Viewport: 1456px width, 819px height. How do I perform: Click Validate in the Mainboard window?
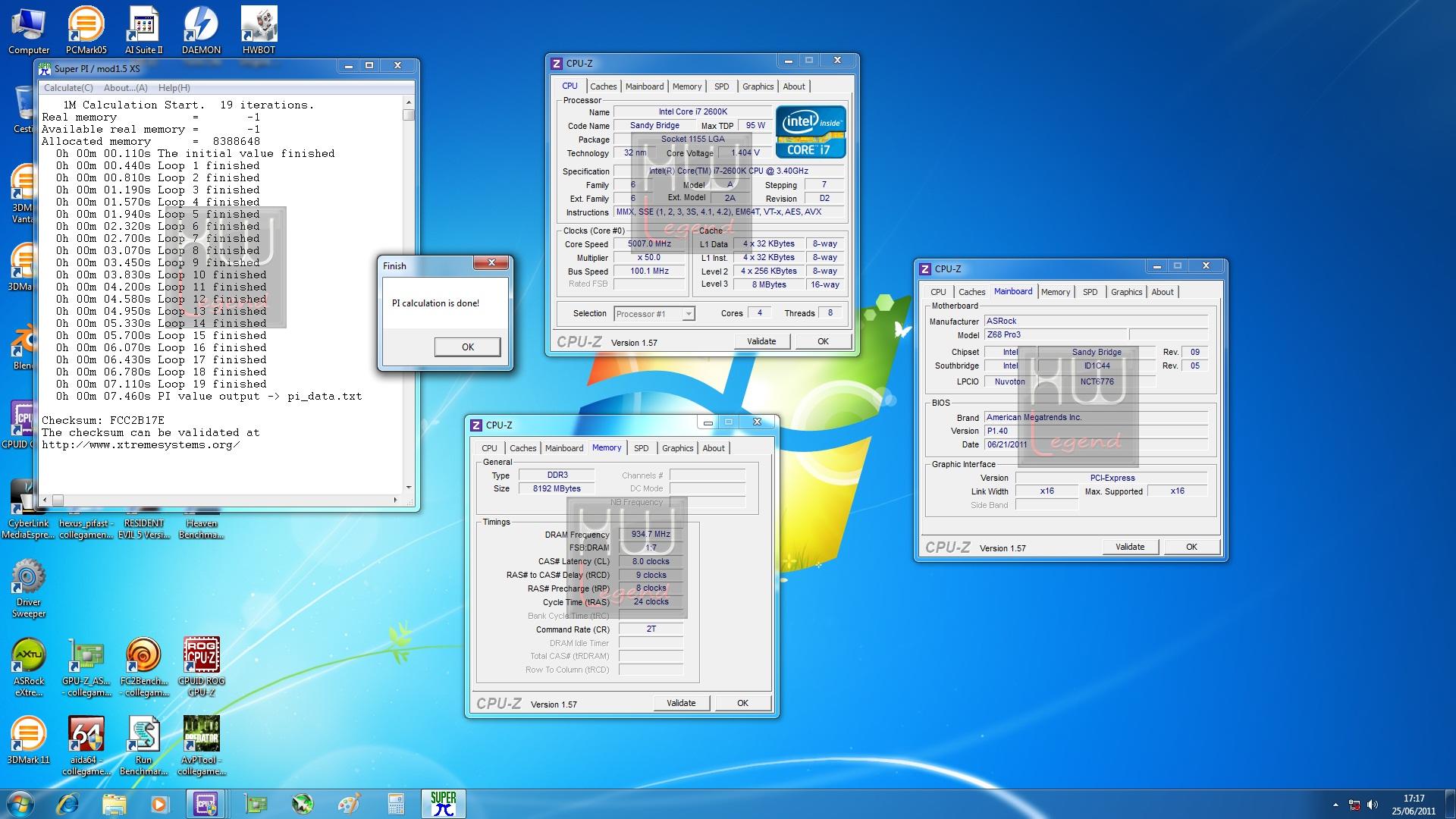[1130, 547]
